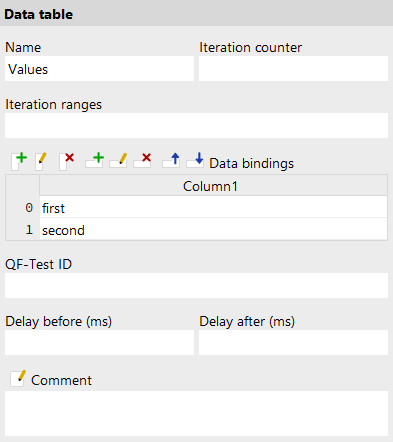Select the cell containing first
393x442 pixels.
coord(213,207)
